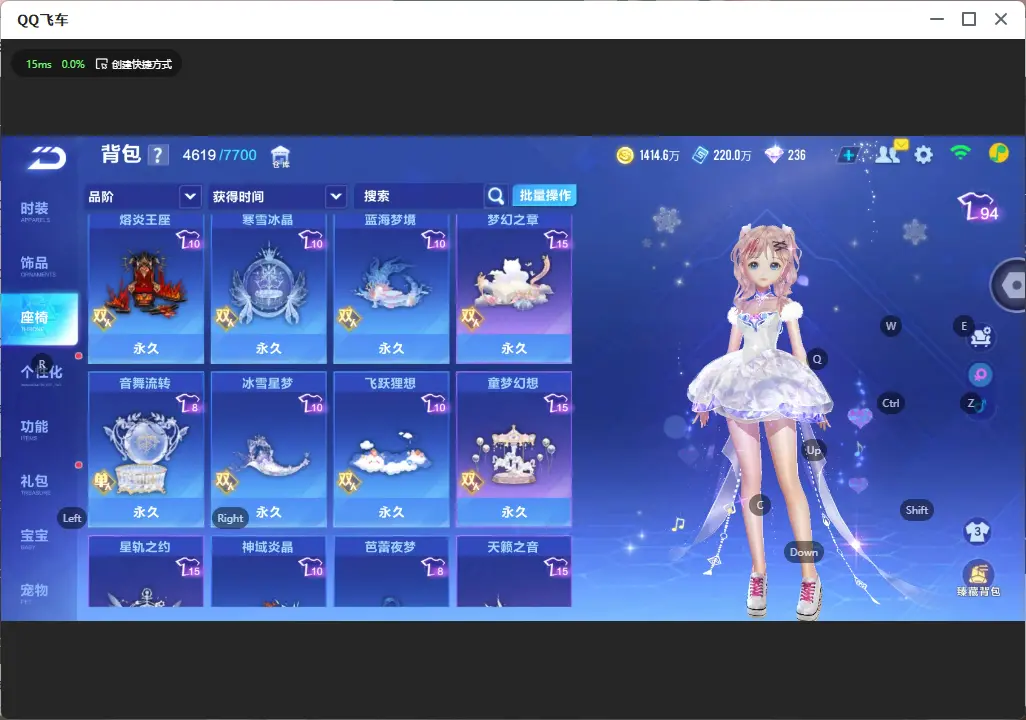This screenshot has height=720, width=1026.
Task: Select the 芭蕾夜梦 seat item
Action: click(391, 571)
